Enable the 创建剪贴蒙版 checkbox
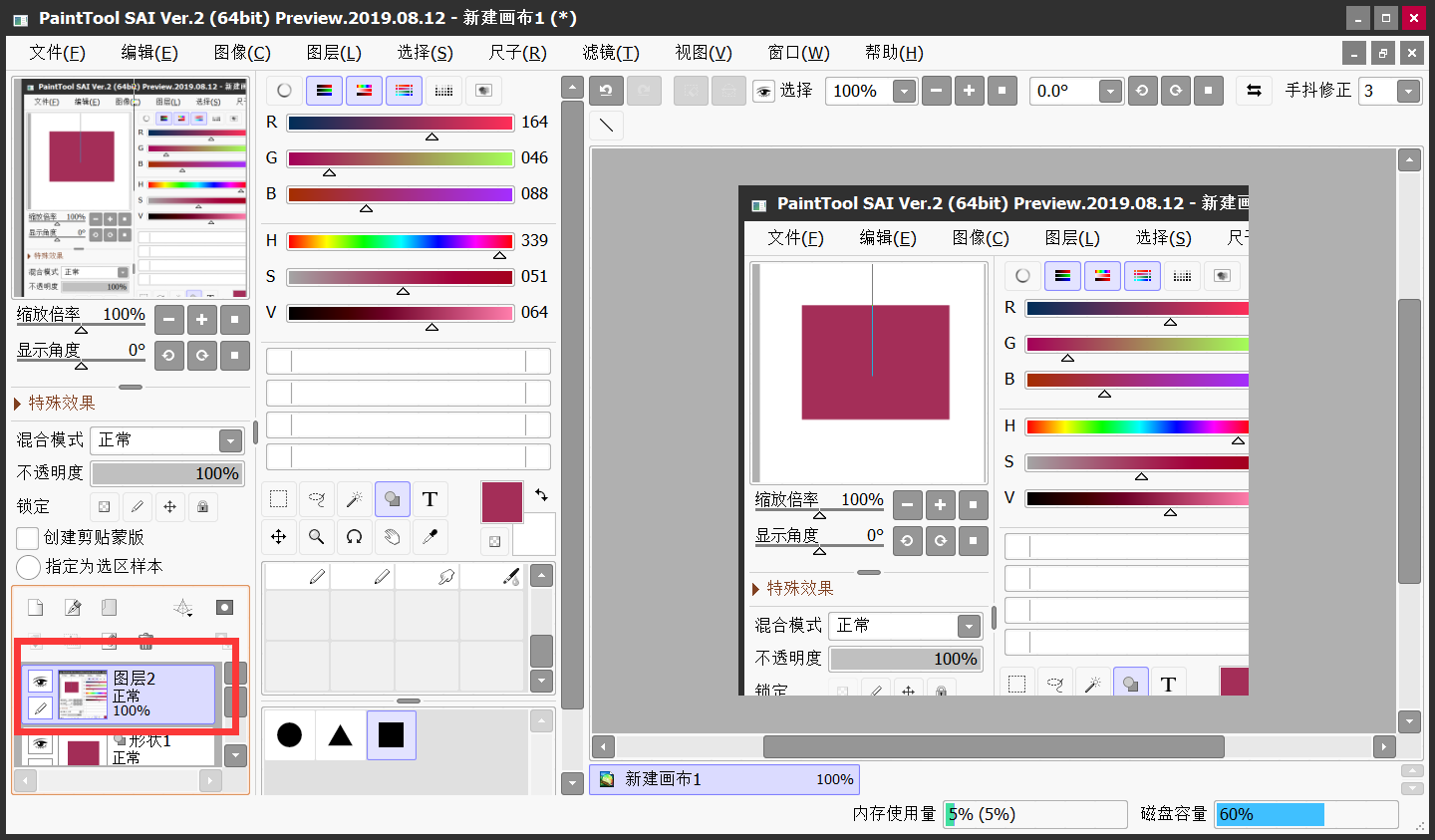The image size is (1435, 840). [28, 538]
